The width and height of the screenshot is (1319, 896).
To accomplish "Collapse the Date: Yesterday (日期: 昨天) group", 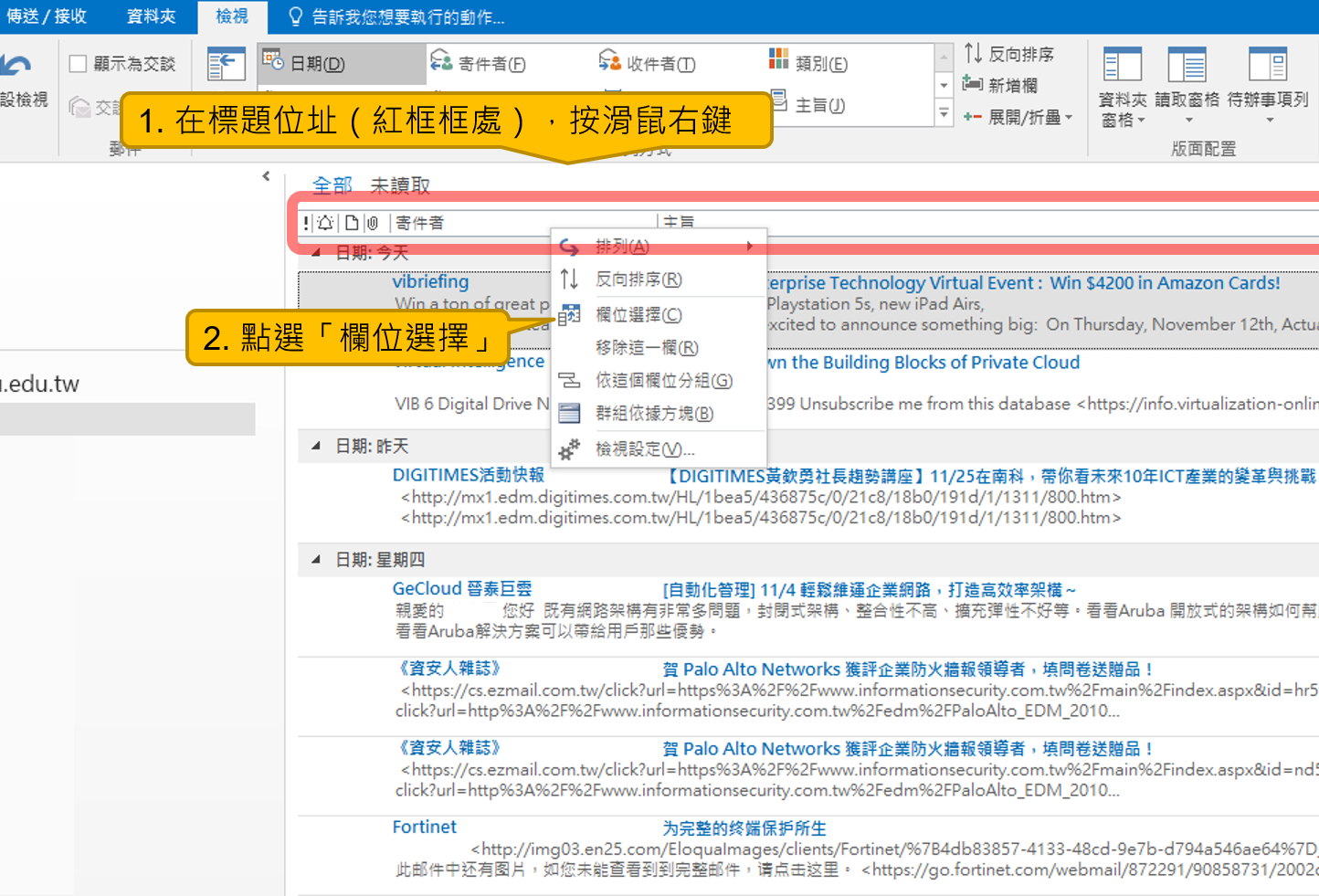I will click(316, 446).
